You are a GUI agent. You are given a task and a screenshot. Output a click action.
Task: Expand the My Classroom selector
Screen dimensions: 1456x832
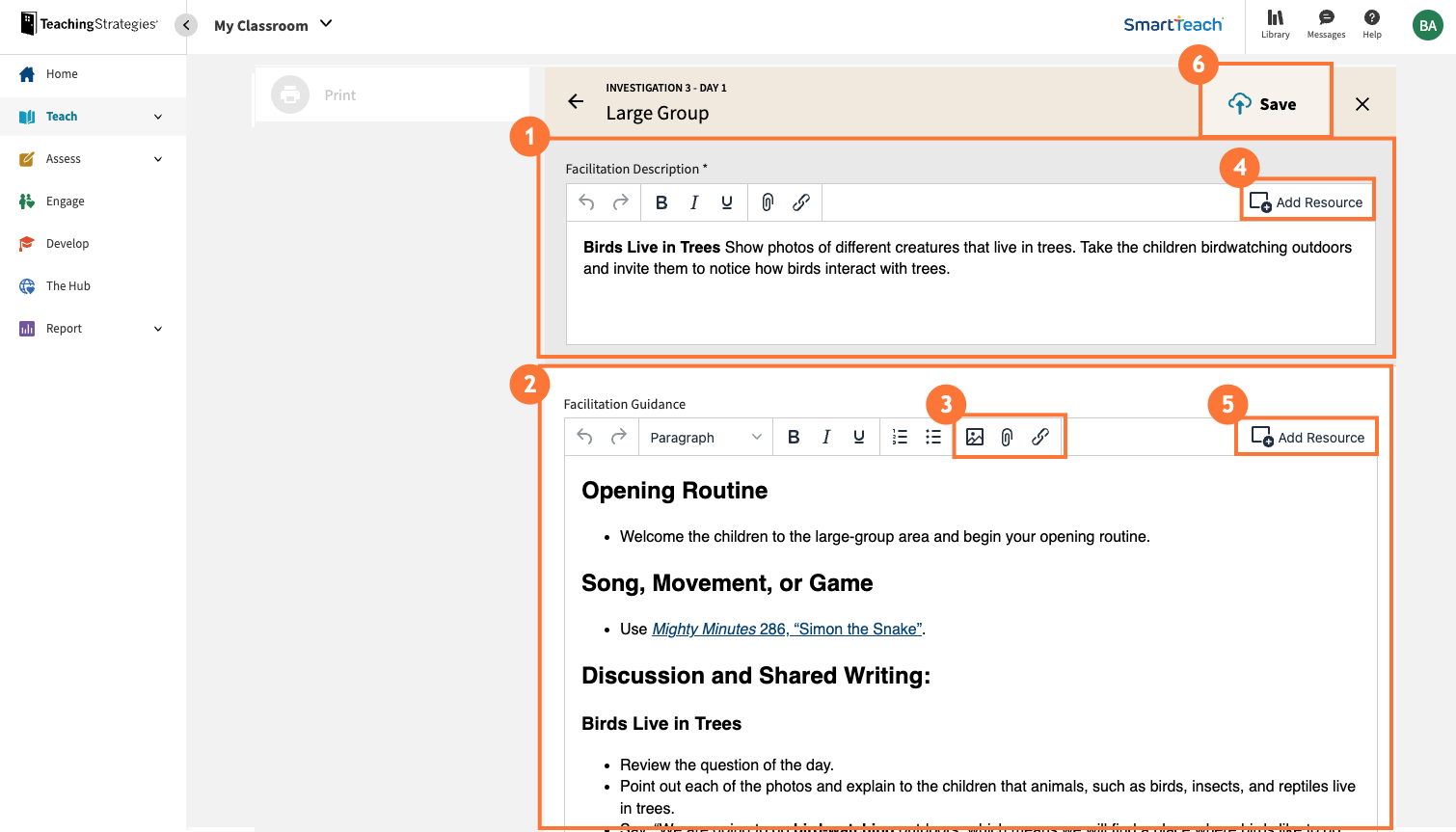[273, 25]
